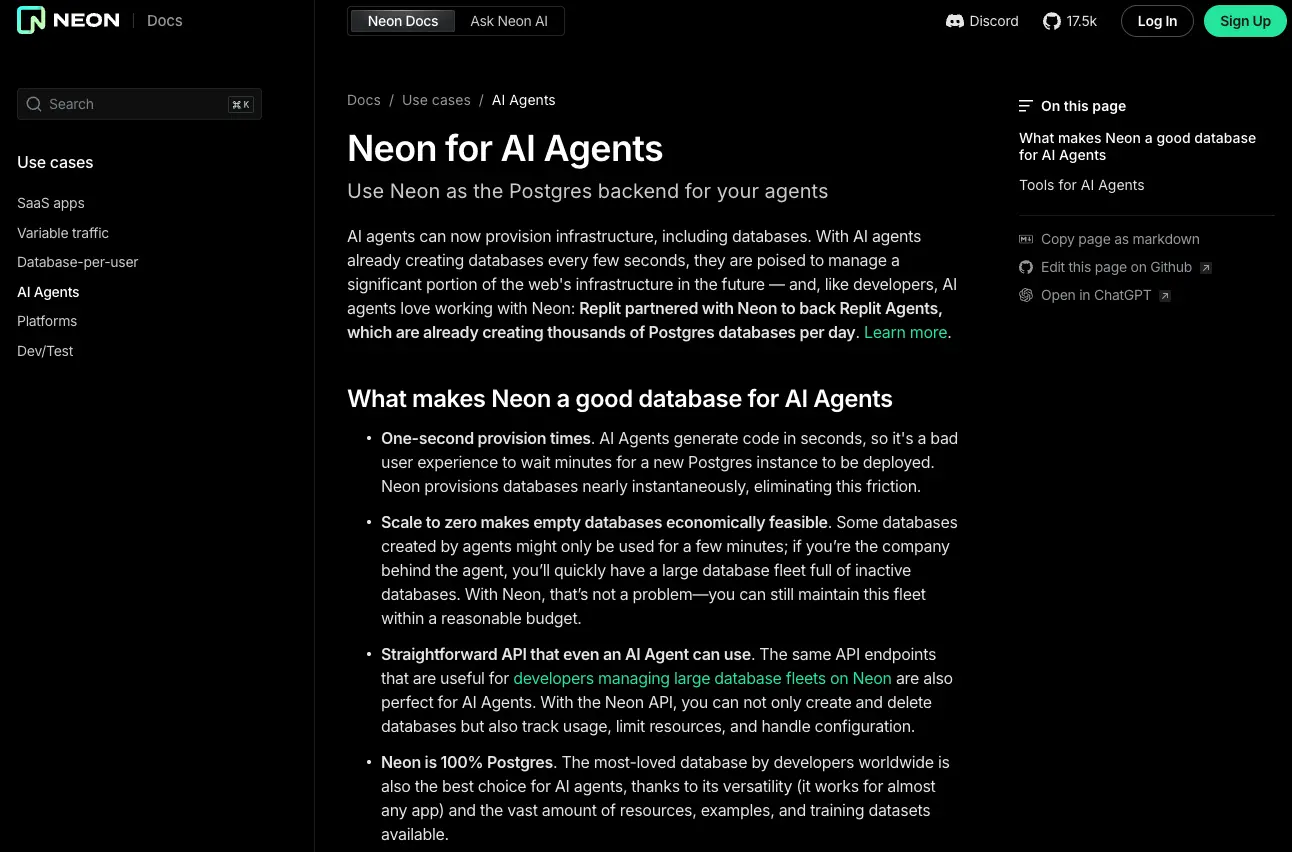Select the Open in ChatGPT icon

coord(1026,295)
